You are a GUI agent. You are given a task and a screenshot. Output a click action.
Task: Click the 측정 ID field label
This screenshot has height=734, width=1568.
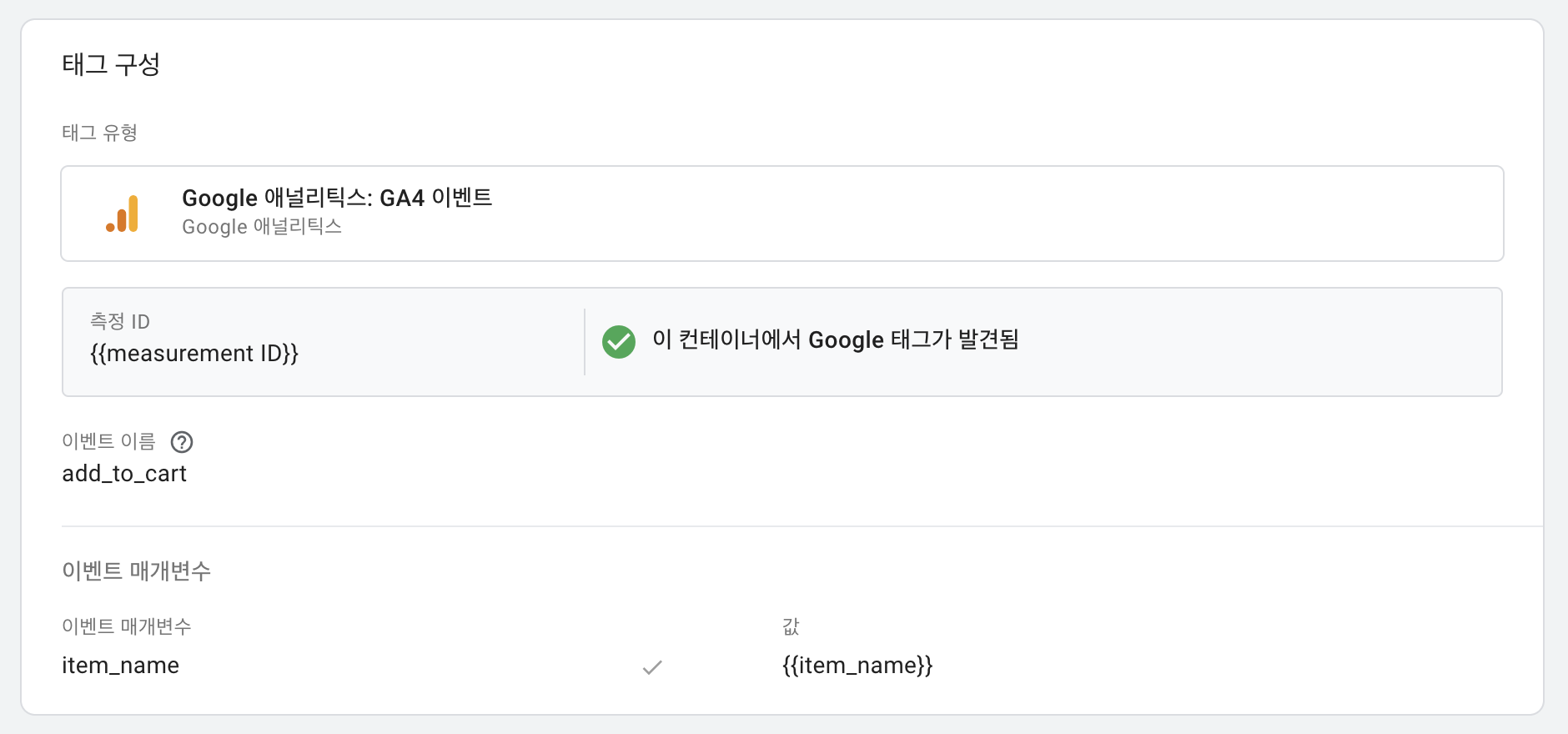point(120,321)
